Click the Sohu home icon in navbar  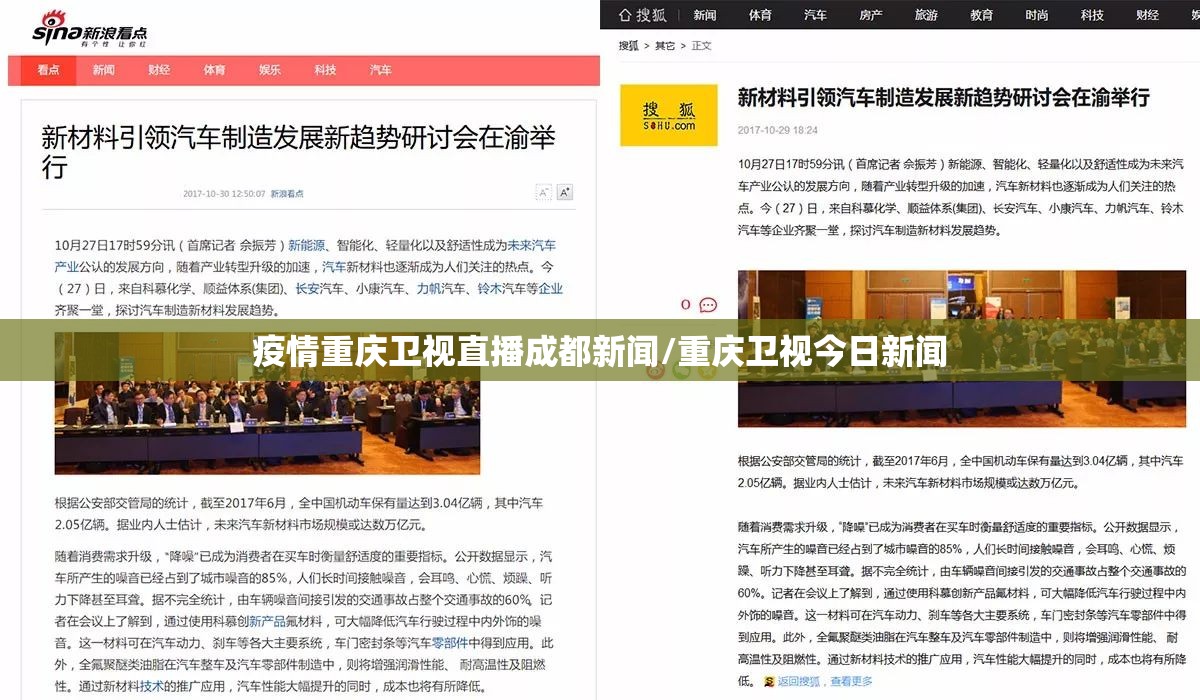tap(626, 15)
